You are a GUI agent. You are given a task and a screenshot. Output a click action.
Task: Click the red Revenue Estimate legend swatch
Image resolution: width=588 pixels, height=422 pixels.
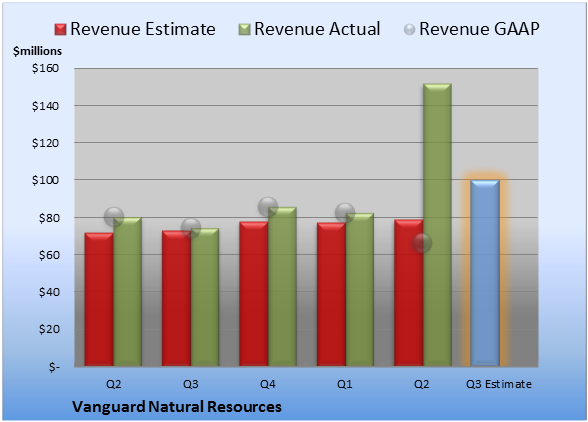pos(60,30)
